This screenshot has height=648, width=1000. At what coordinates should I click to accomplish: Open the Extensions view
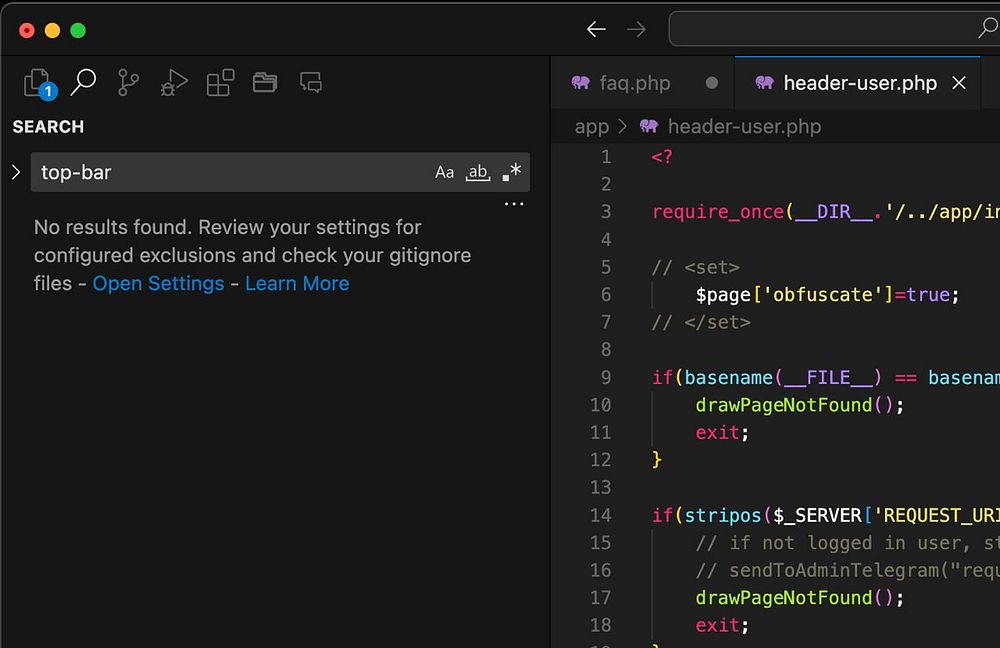click(220, 83)
